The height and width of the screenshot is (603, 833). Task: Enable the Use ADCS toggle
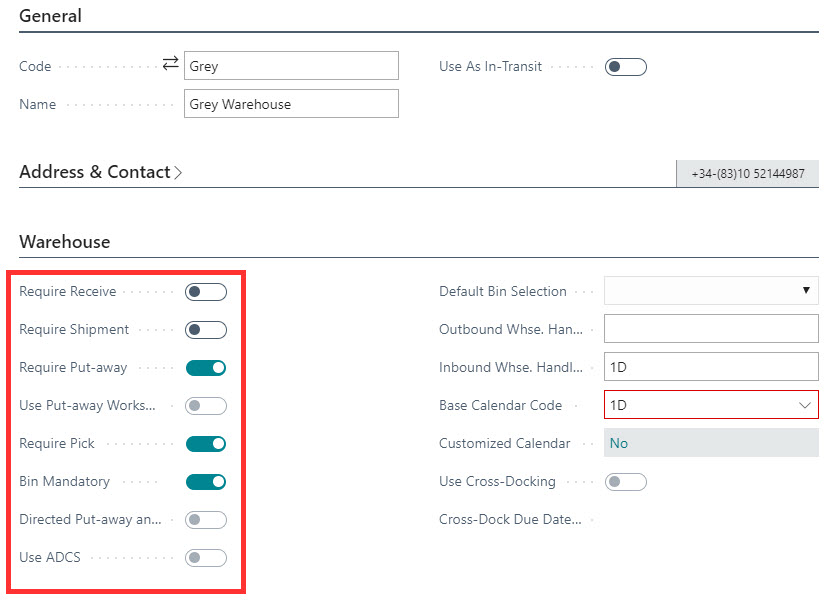click(206, 558)
